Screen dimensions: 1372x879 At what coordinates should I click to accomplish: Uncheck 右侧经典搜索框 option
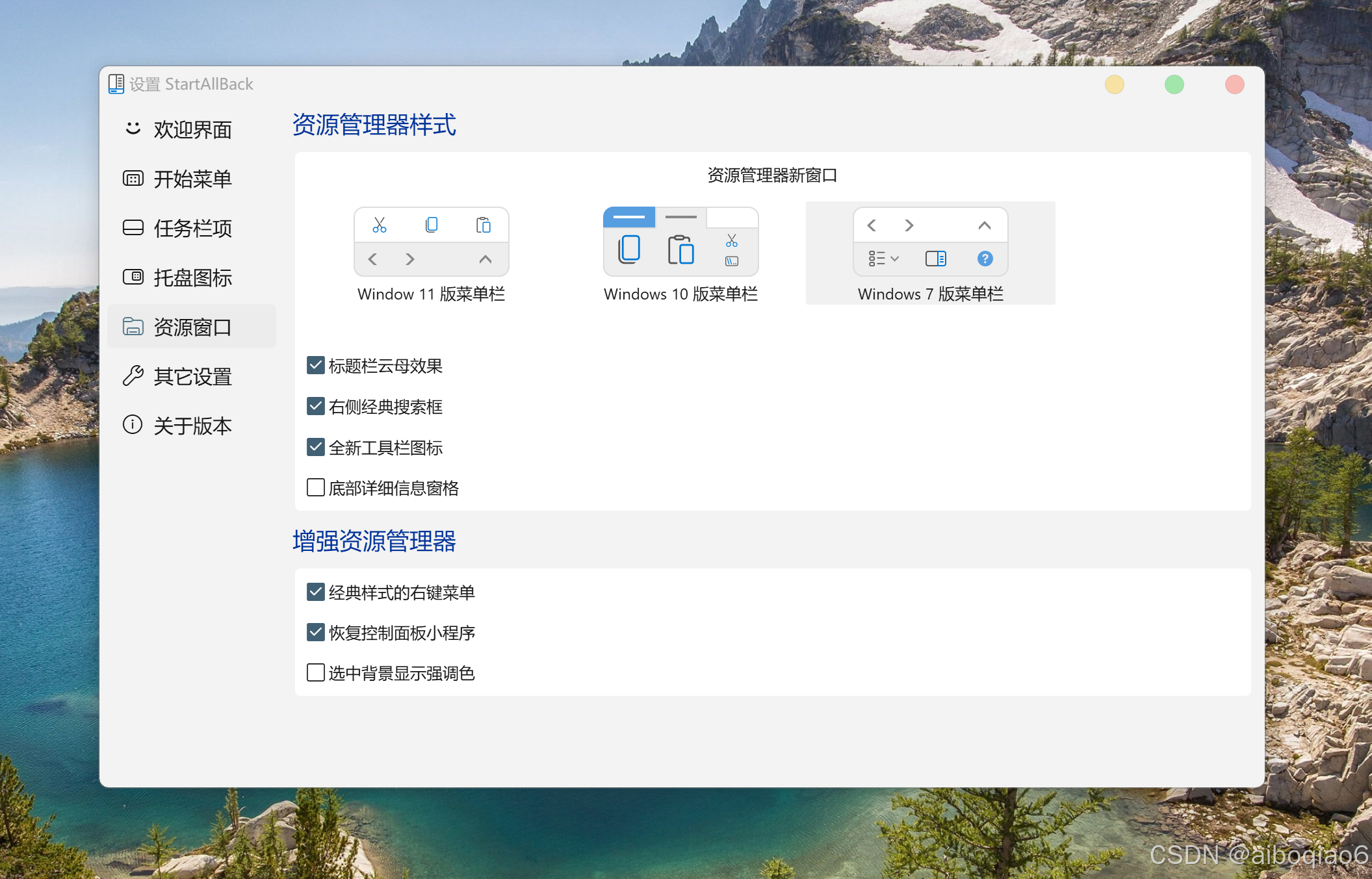[x=316, y=406]
